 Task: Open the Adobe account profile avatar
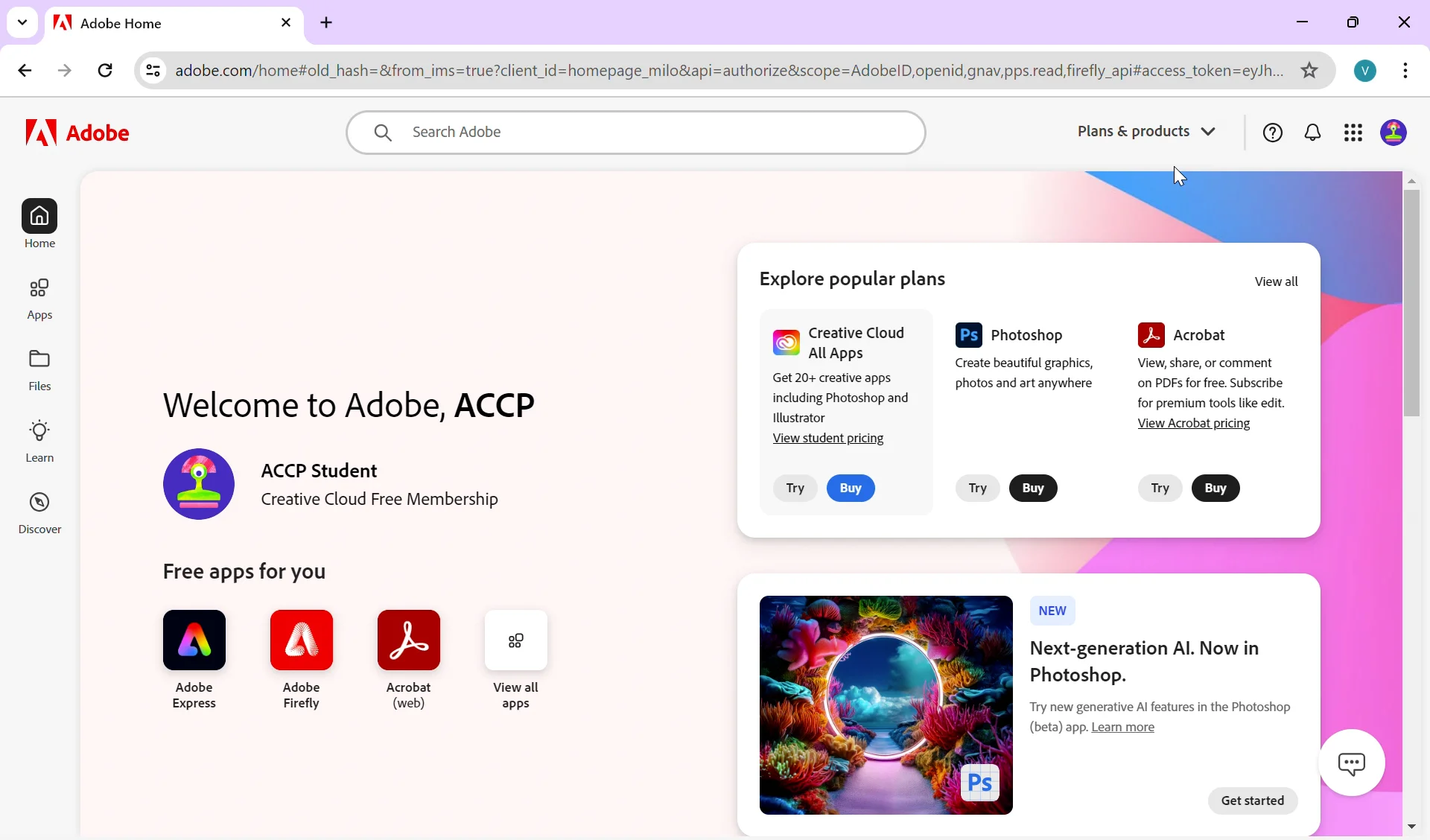tap(1394, 133)
